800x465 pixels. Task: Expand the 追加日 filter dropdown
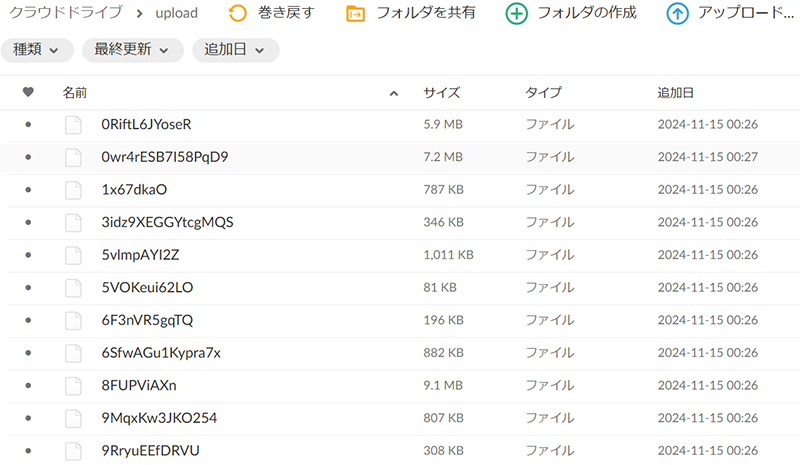[x=235, y=49]
